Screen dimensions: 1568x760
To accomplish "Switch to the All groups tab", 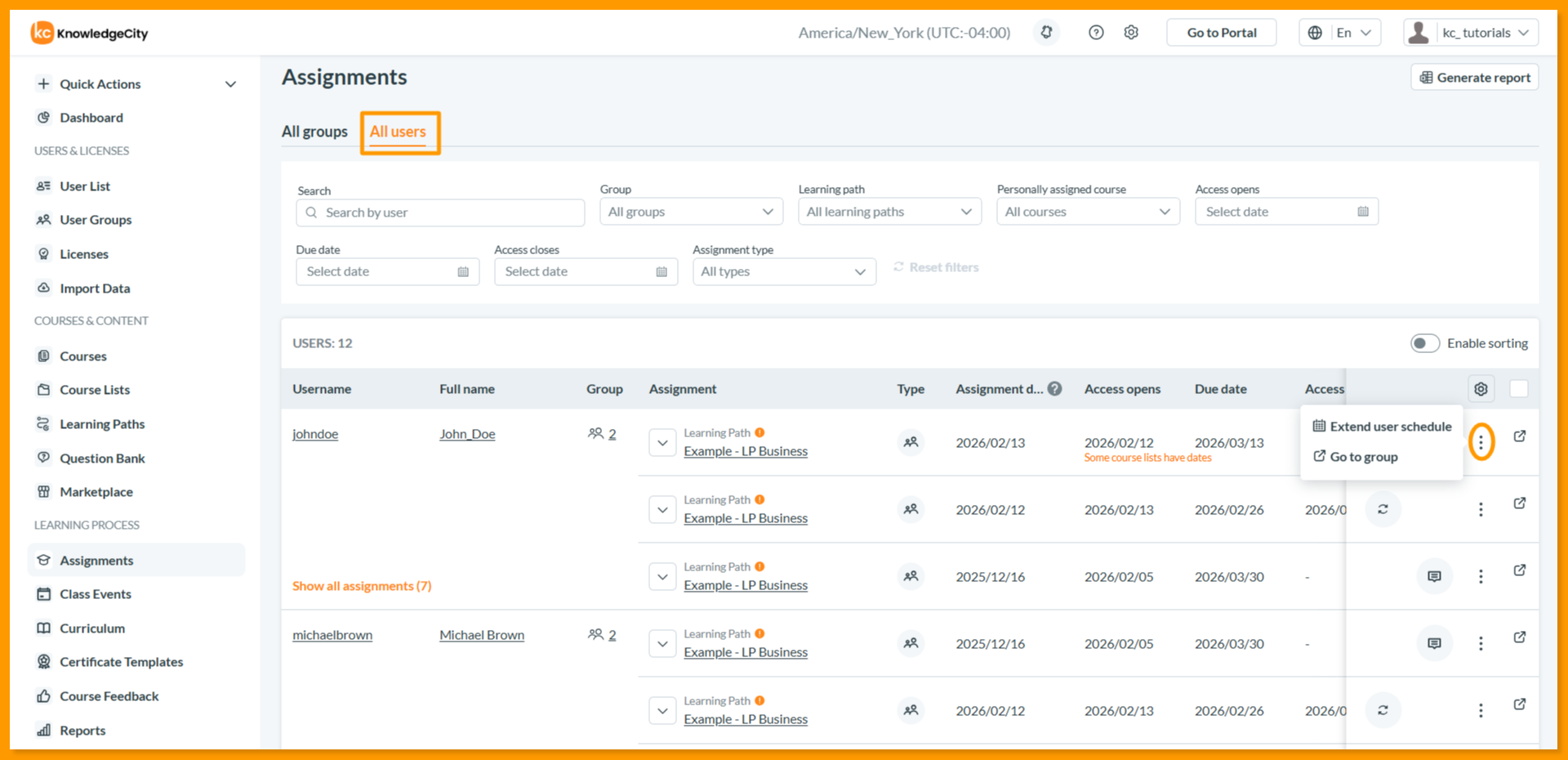I will (x=314, y=132).
